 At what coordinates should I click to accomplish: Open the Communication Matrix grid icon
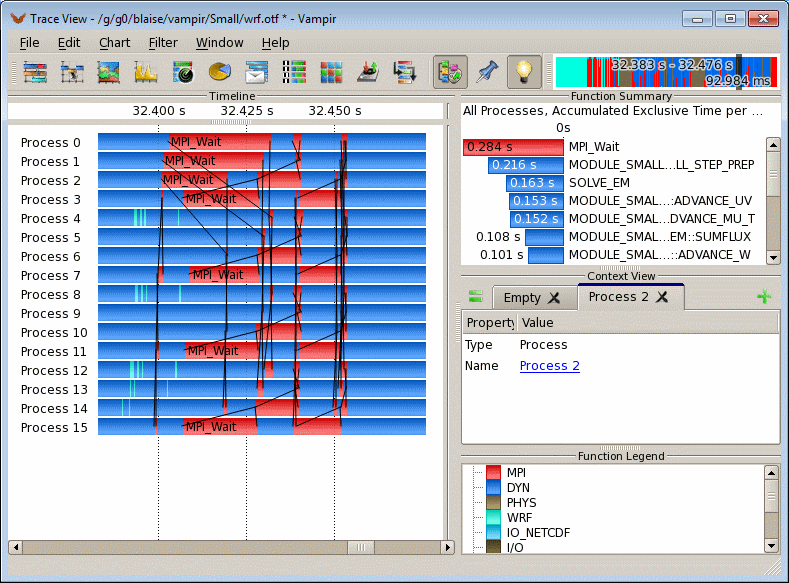331,72
